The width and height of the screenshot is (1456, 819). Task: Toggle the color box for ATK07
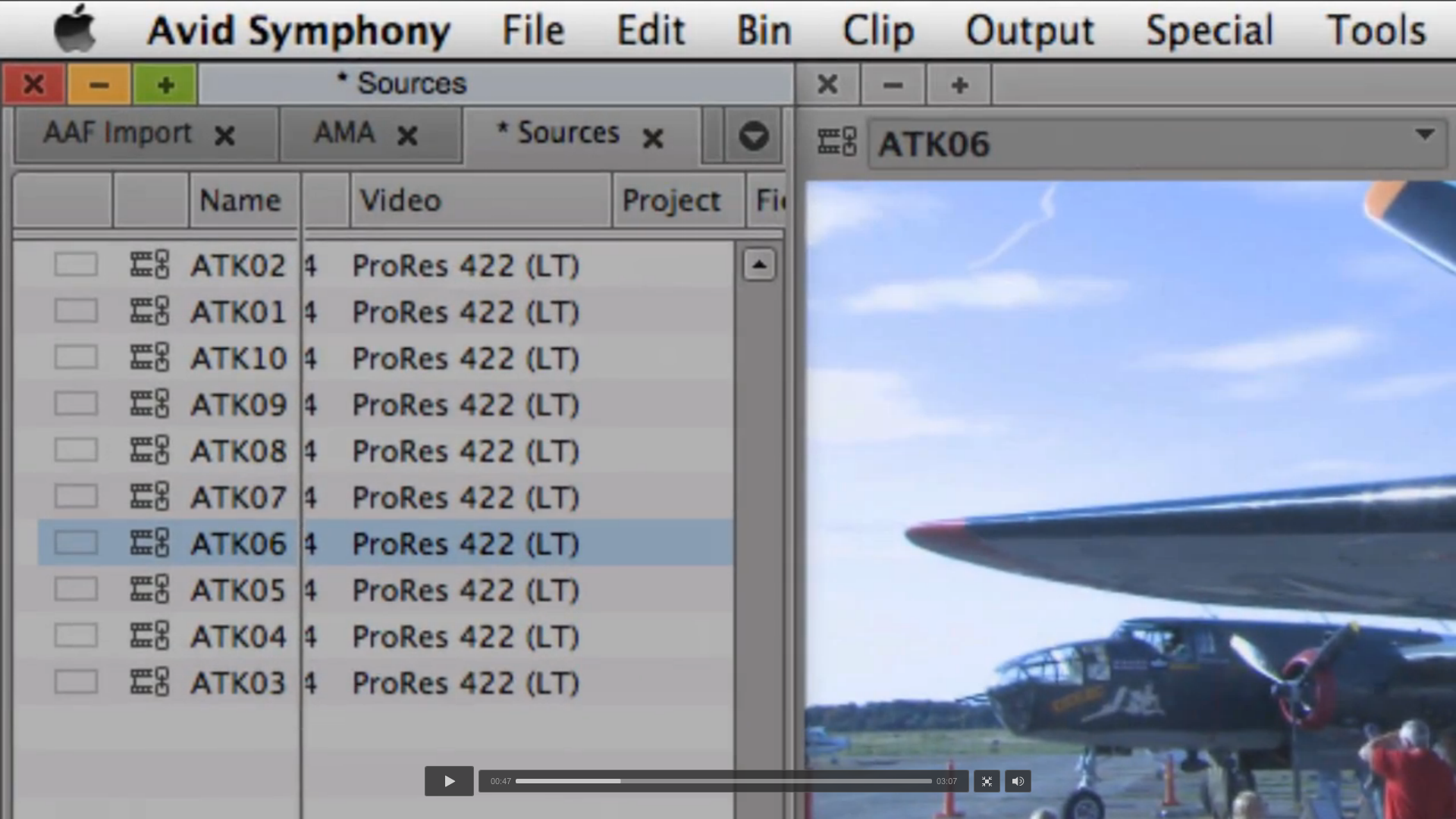[x=76, y=497]
